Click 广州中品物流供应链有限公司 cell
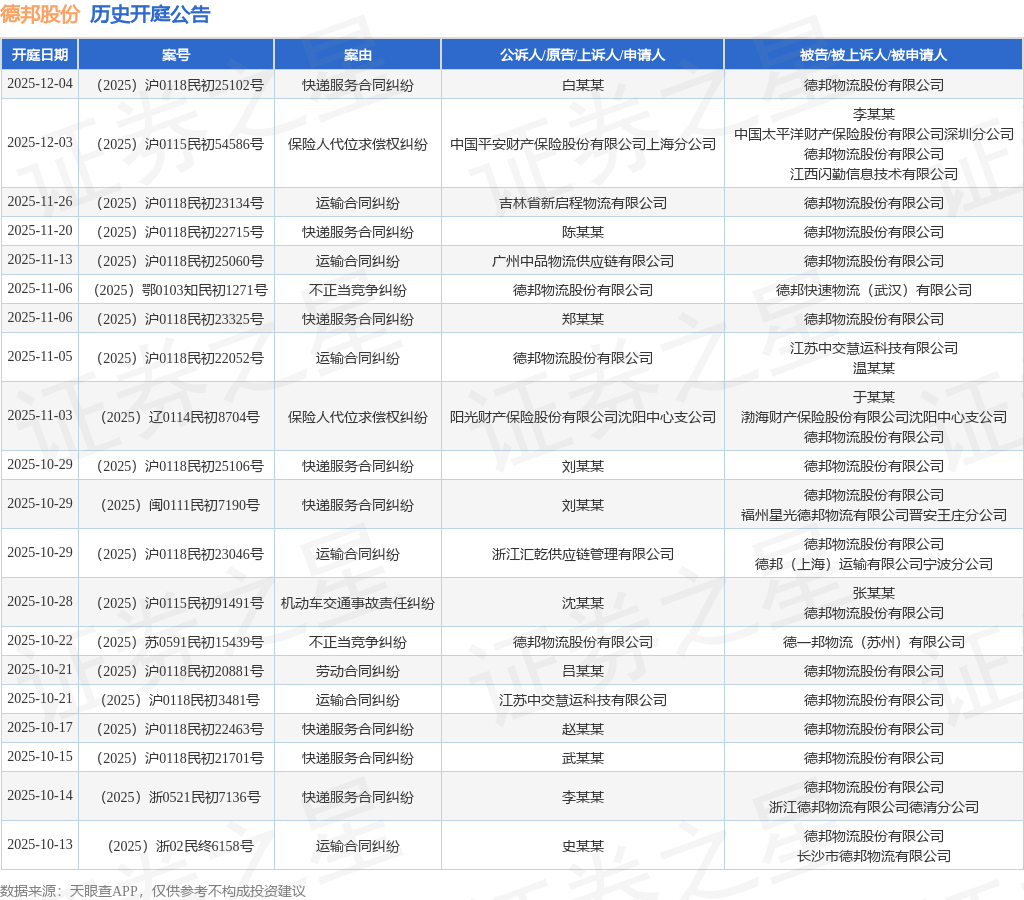Screen dimensions: 1024x900 coord(583,261)
